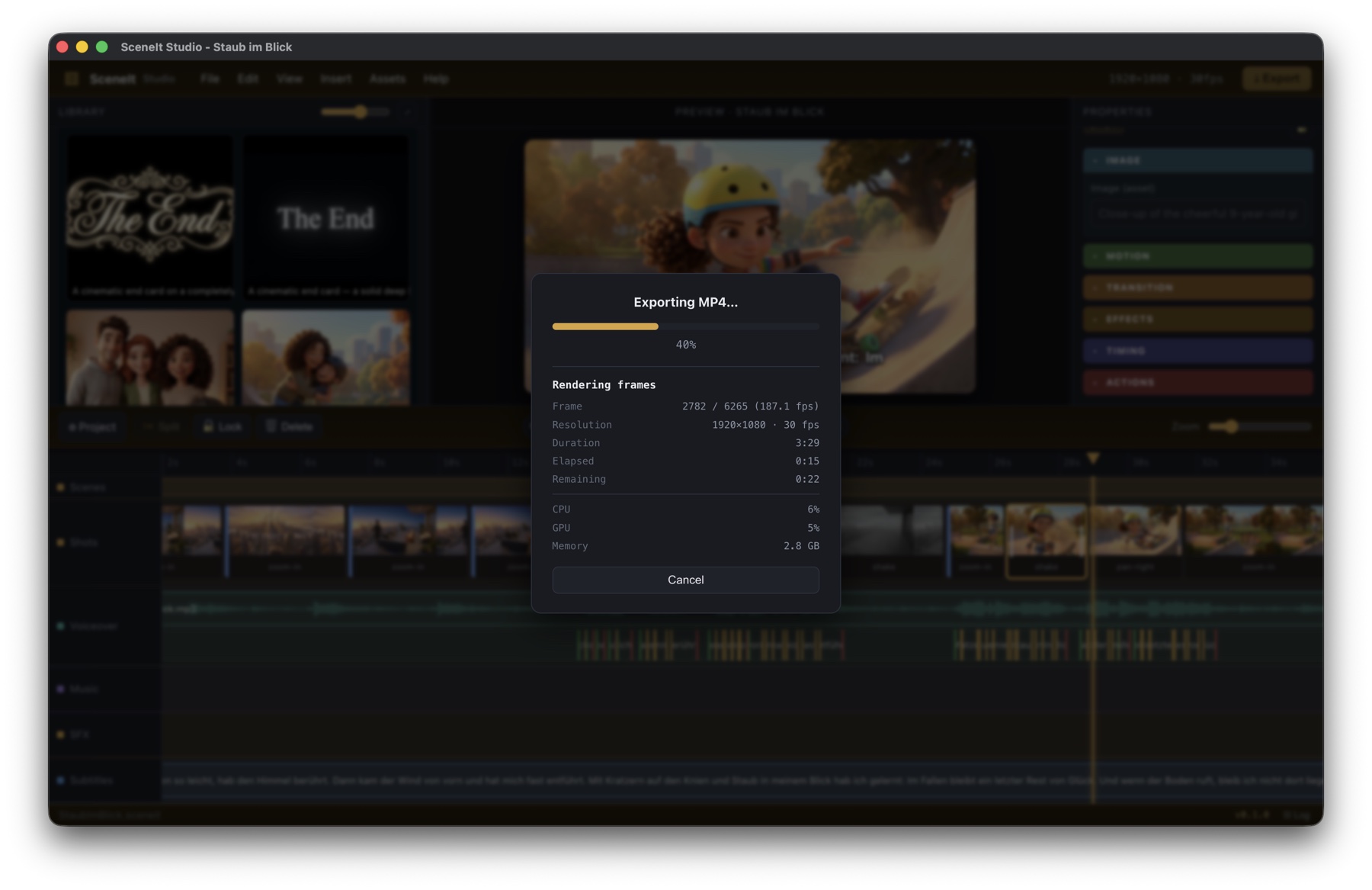Screen dimensions: 1372x890
Task: Click the voiceover waveform clip
Action: [x=742, y=609]
